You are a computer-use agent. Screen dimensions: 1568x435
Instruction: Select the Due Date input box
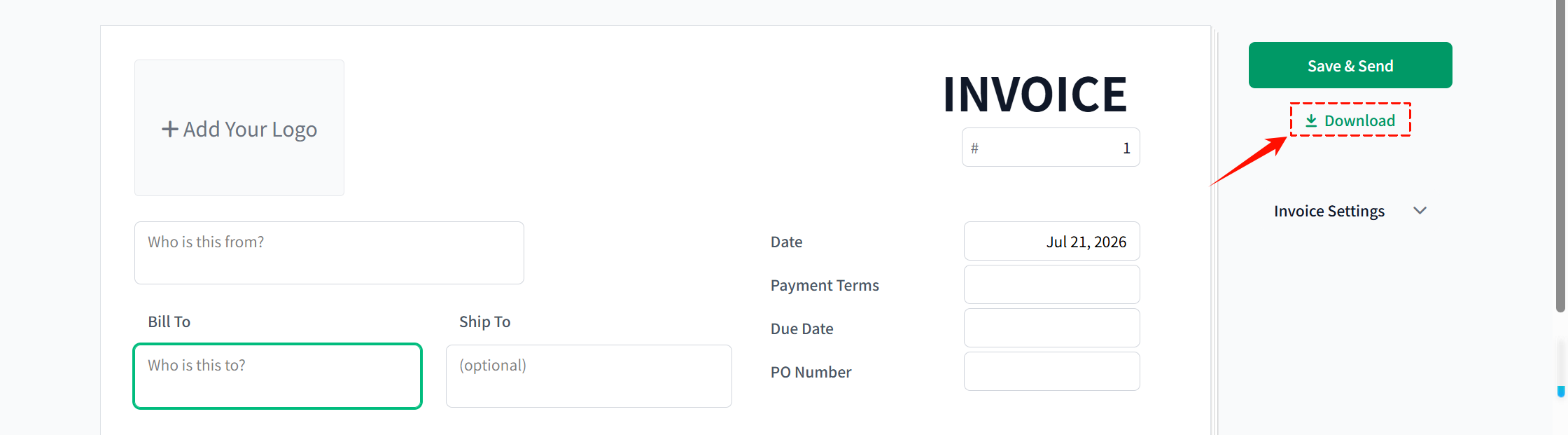click(x=1051, y=328)
